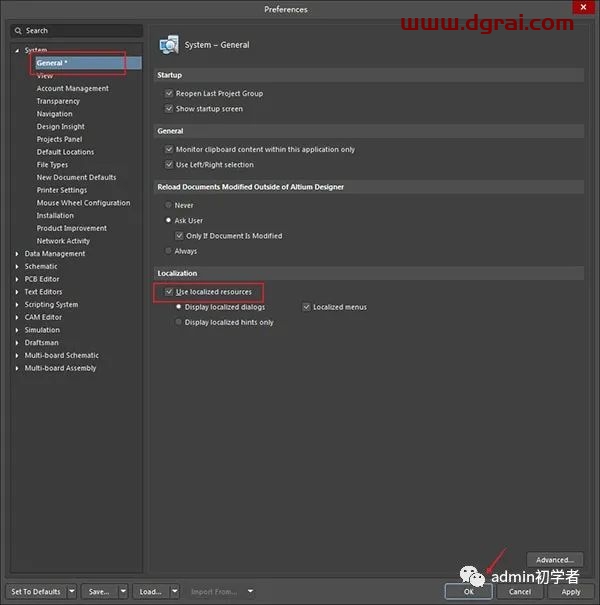Expand the Data Management tree node
The height and width of the screenshot is (605, 600).
click(17, 254)
